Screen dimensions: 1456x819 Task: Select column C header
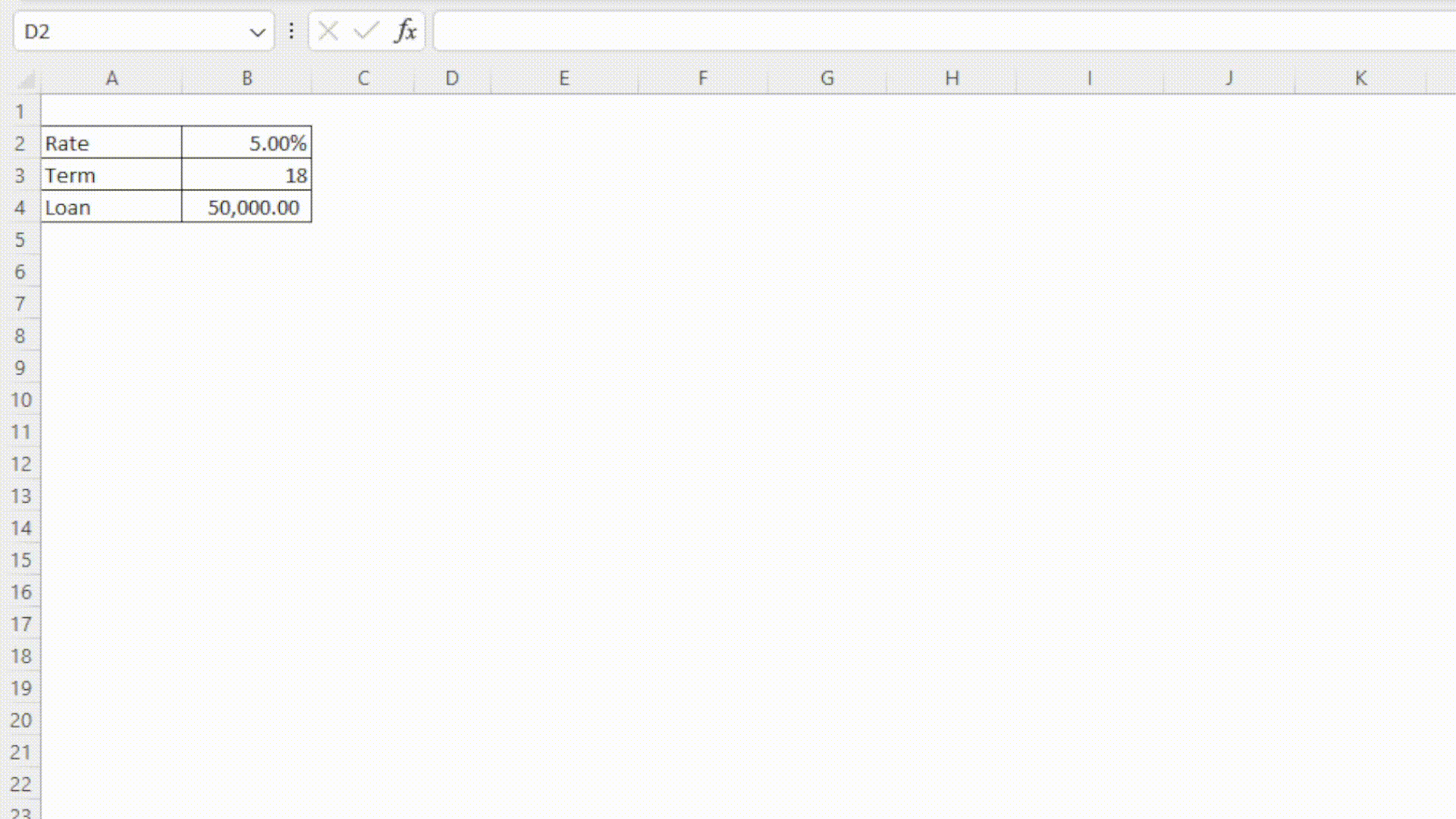(363, 78)
